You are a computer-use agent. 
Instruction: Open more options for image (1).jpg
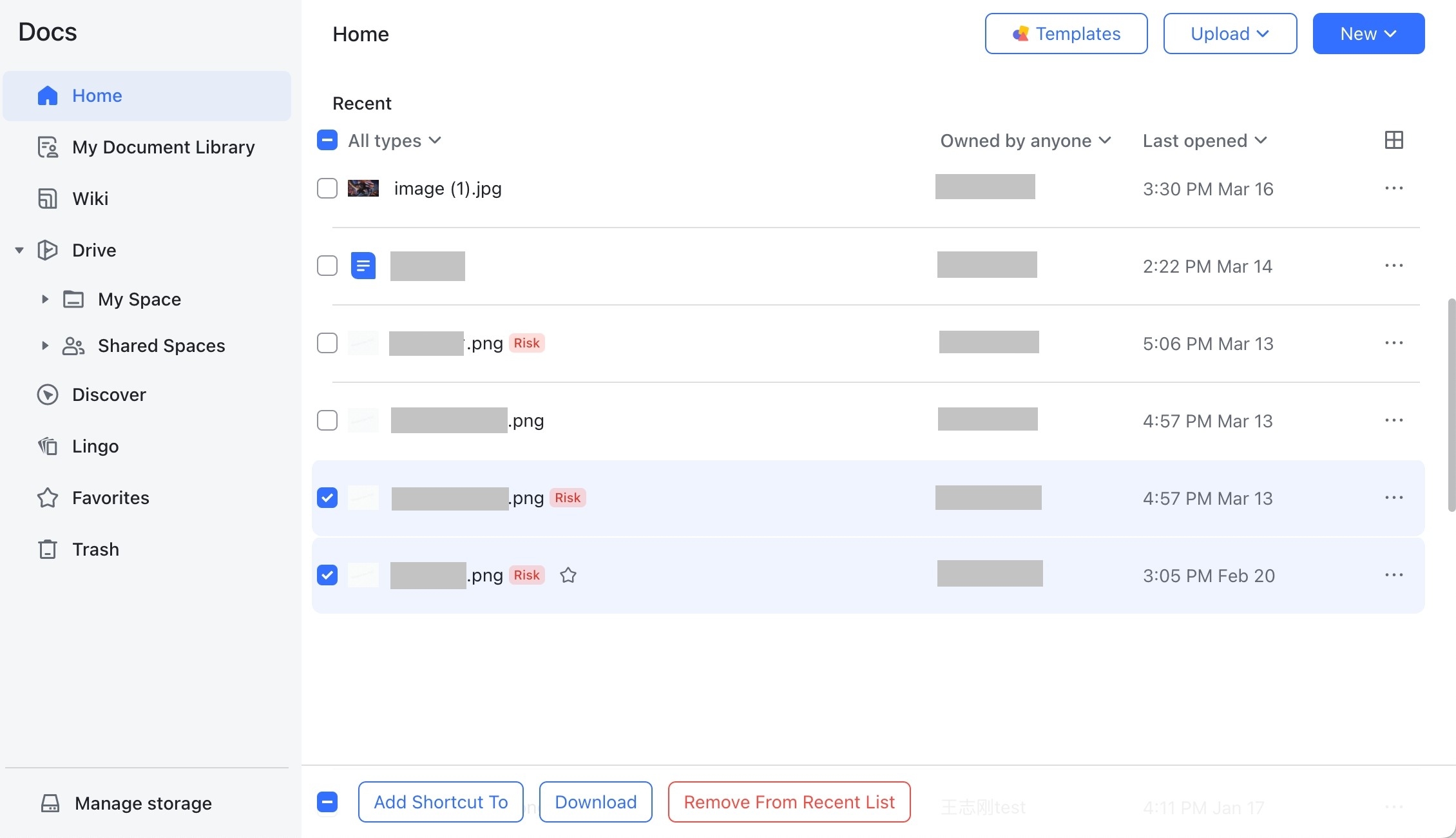(1394, 188)
